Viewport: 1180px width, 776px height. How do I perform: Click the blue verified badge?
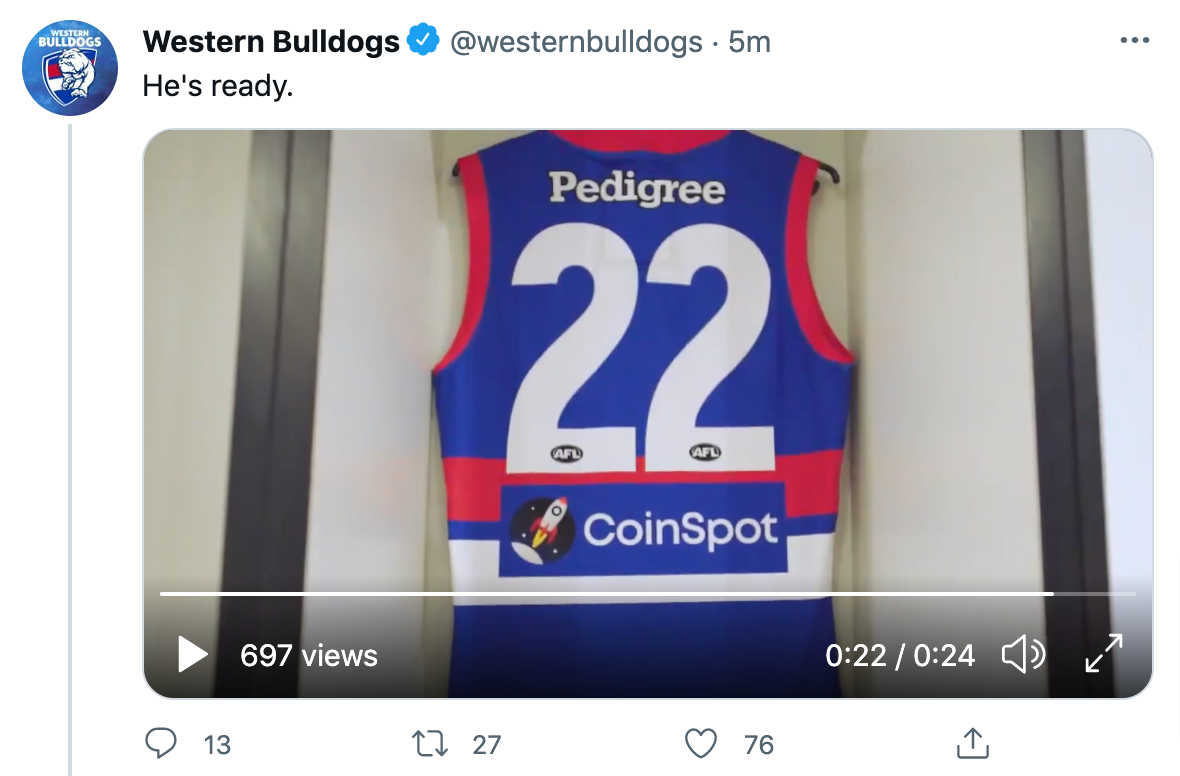[423, 41]
